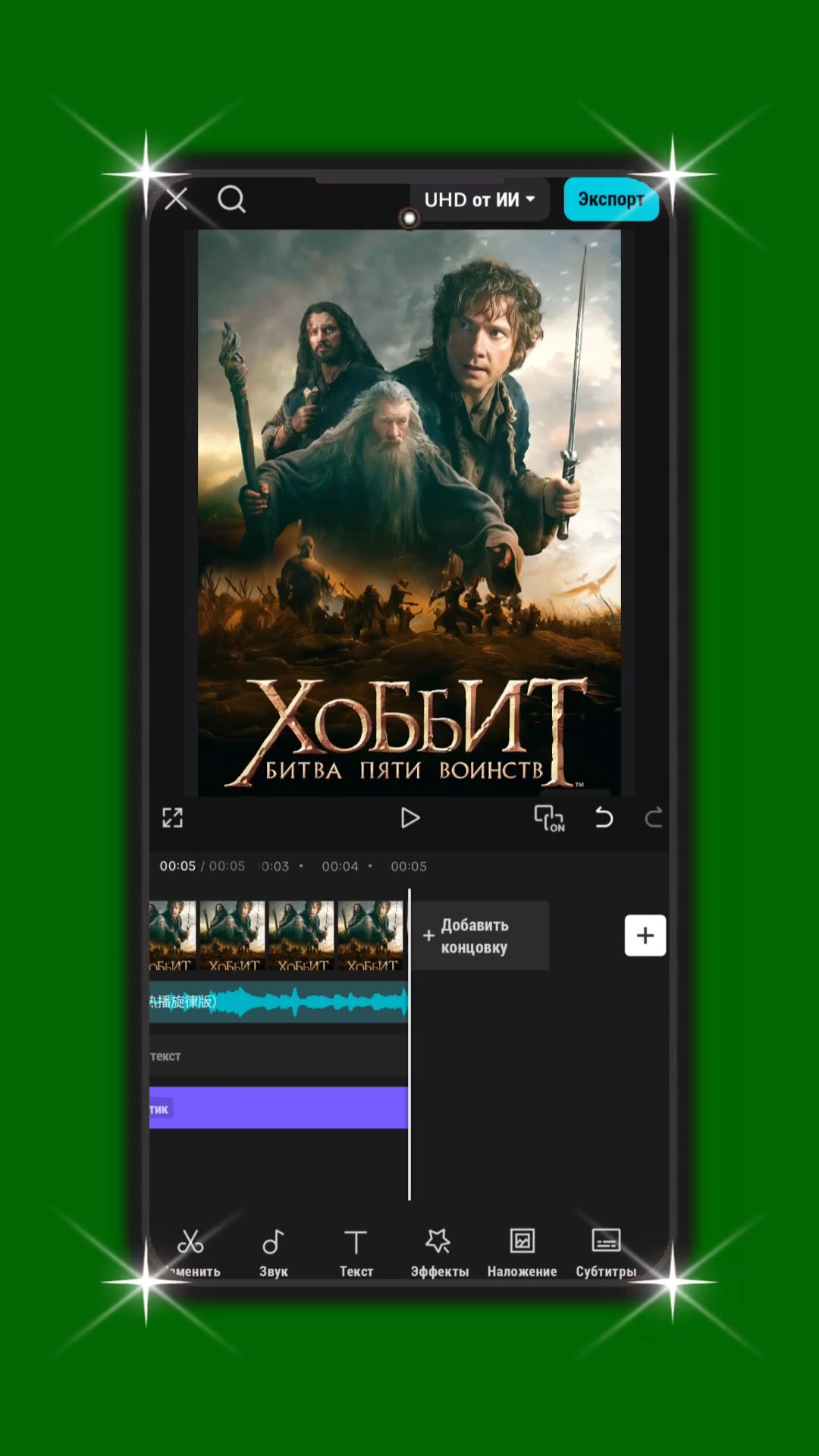Add a new clip with the white plus button

point(645,936)
